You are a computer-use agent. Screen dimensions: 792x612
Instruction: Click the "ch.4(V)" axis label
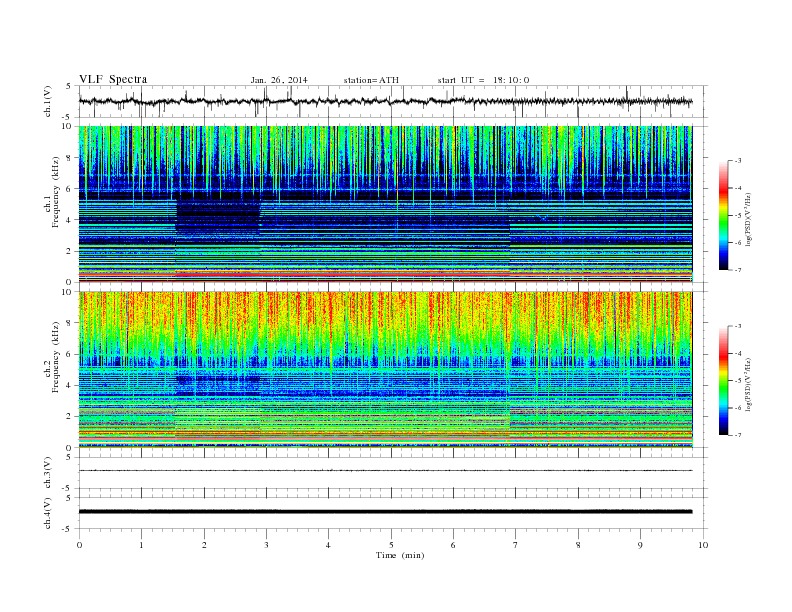(x=48, y=513)
